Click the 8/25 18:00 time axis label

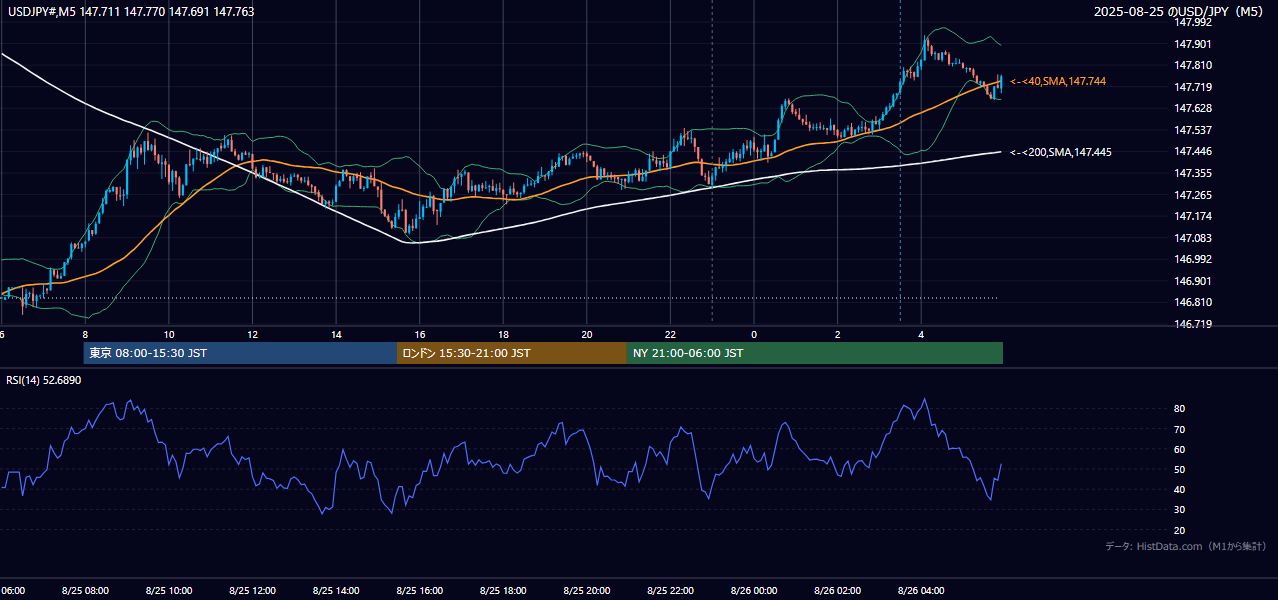[x=503, y=591]
